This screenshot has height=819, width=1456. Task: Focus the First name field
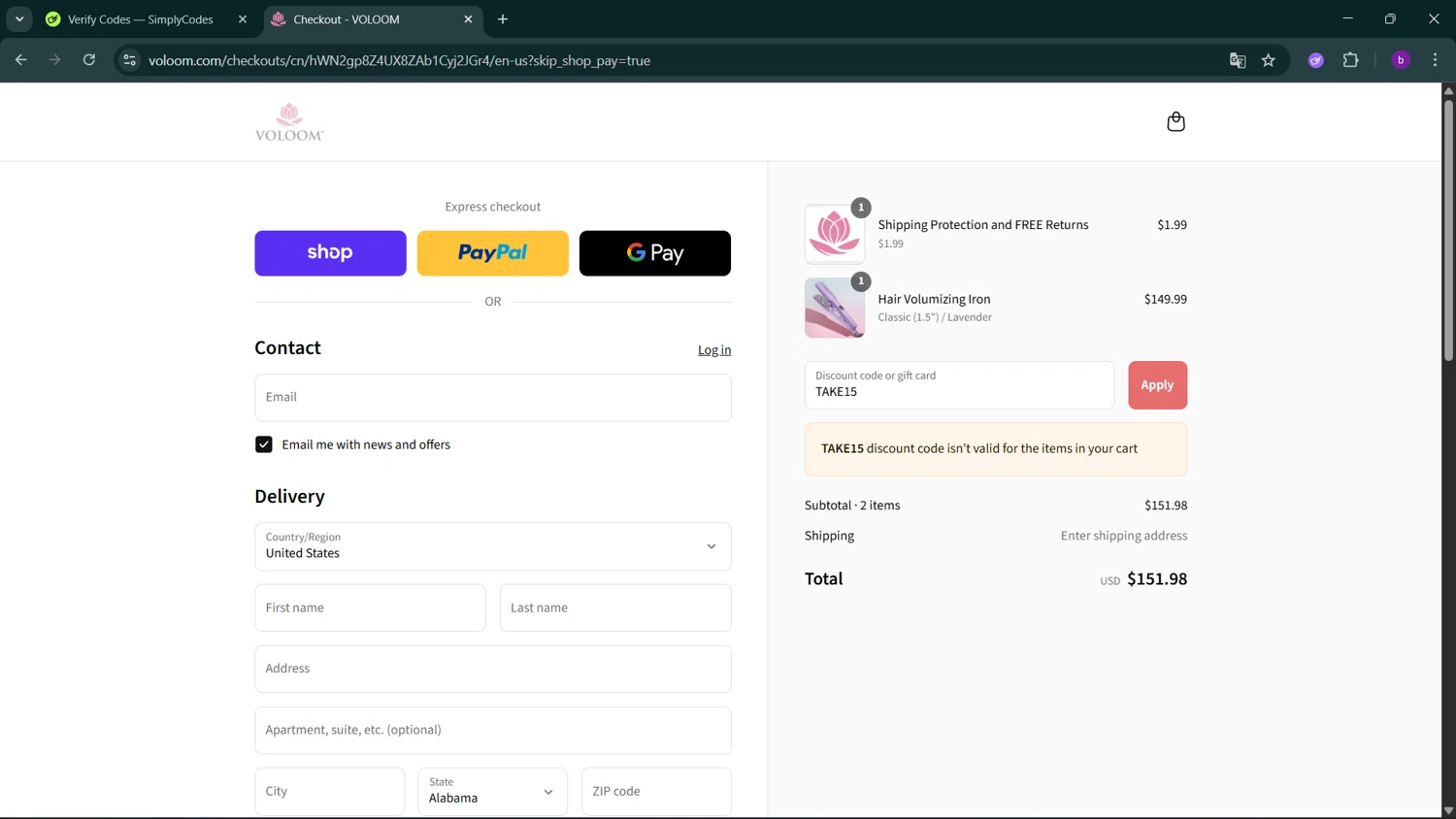point(370,607)
